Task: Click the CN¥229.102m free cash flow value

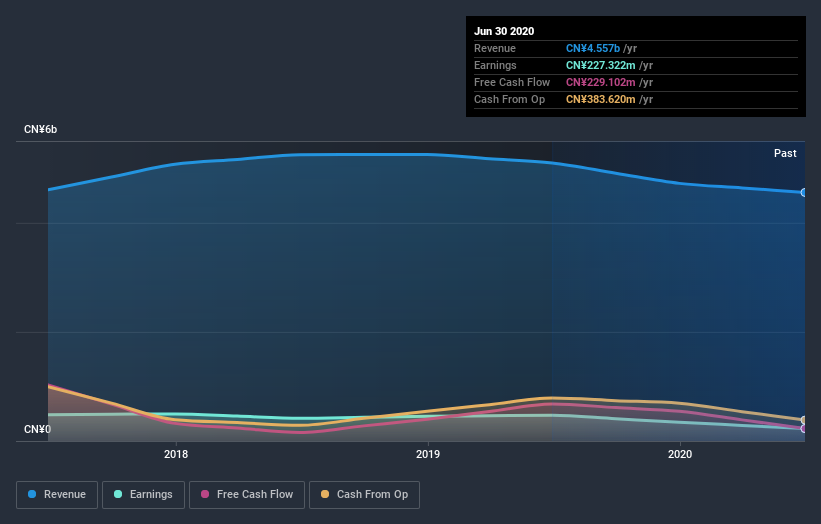Action: pos(601,82)
